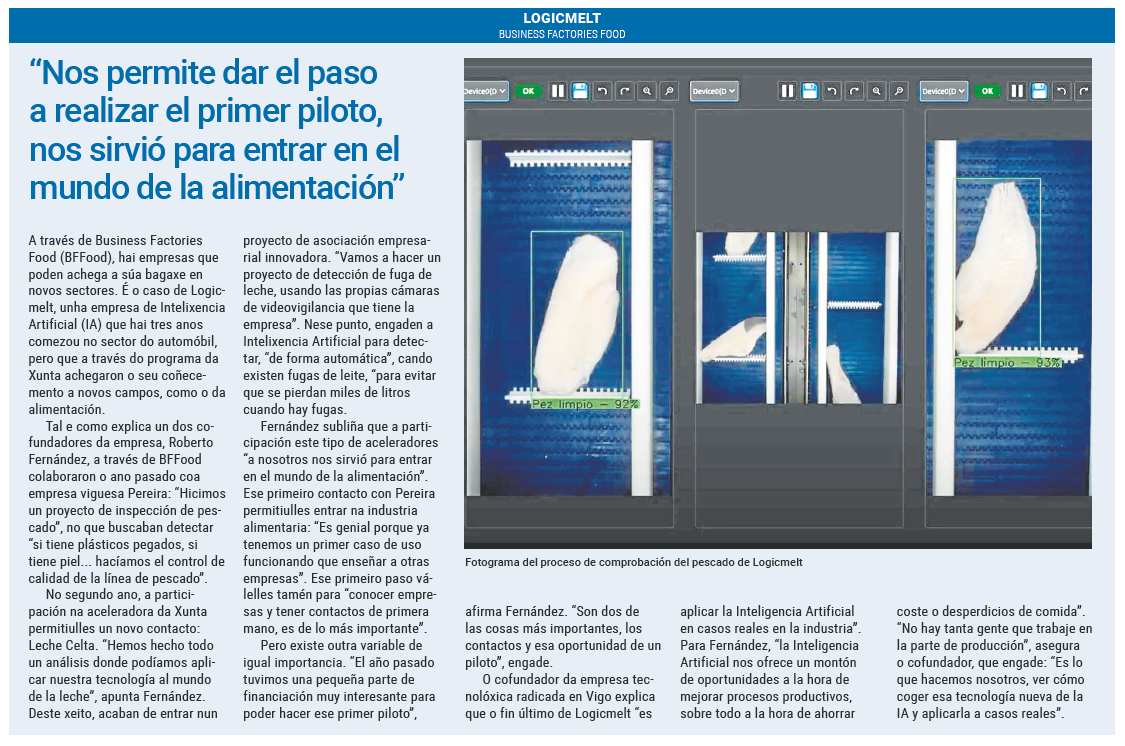Screen dimensions: 1125x746
Task: Click undo in the 93% fish panel toolbar
Action: coord(1061,91)
